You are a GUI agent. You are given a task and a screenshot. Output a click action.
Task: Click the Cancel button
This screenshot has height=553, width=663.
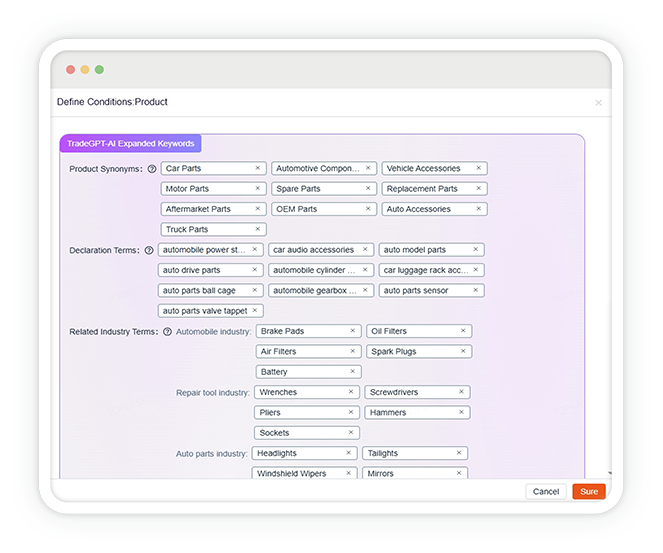tap(546, 491)
